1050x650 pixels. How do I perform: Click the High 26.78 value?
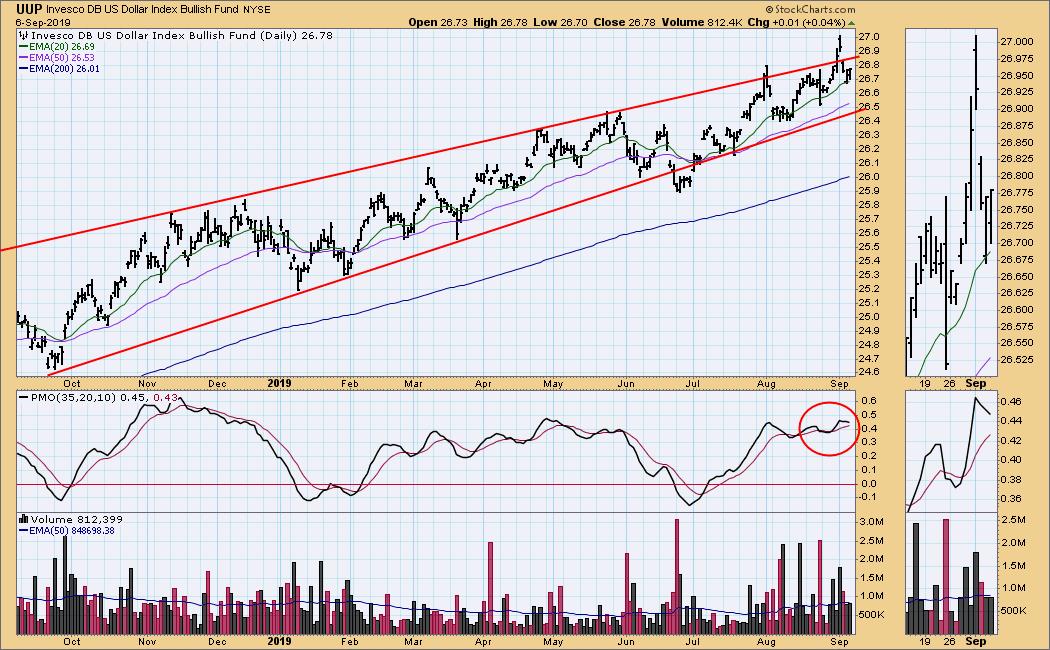[501, 22]
